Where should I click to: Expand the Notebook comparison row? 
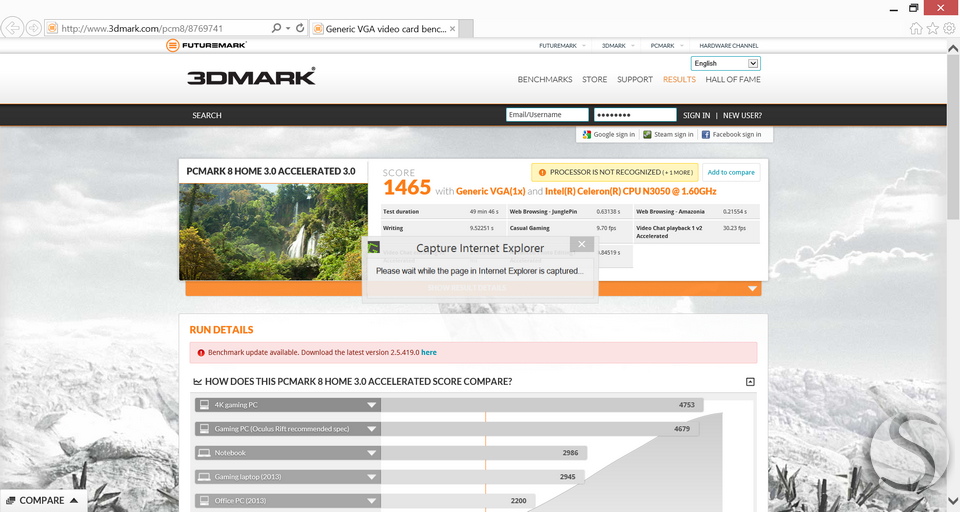(x=371, y=453)
